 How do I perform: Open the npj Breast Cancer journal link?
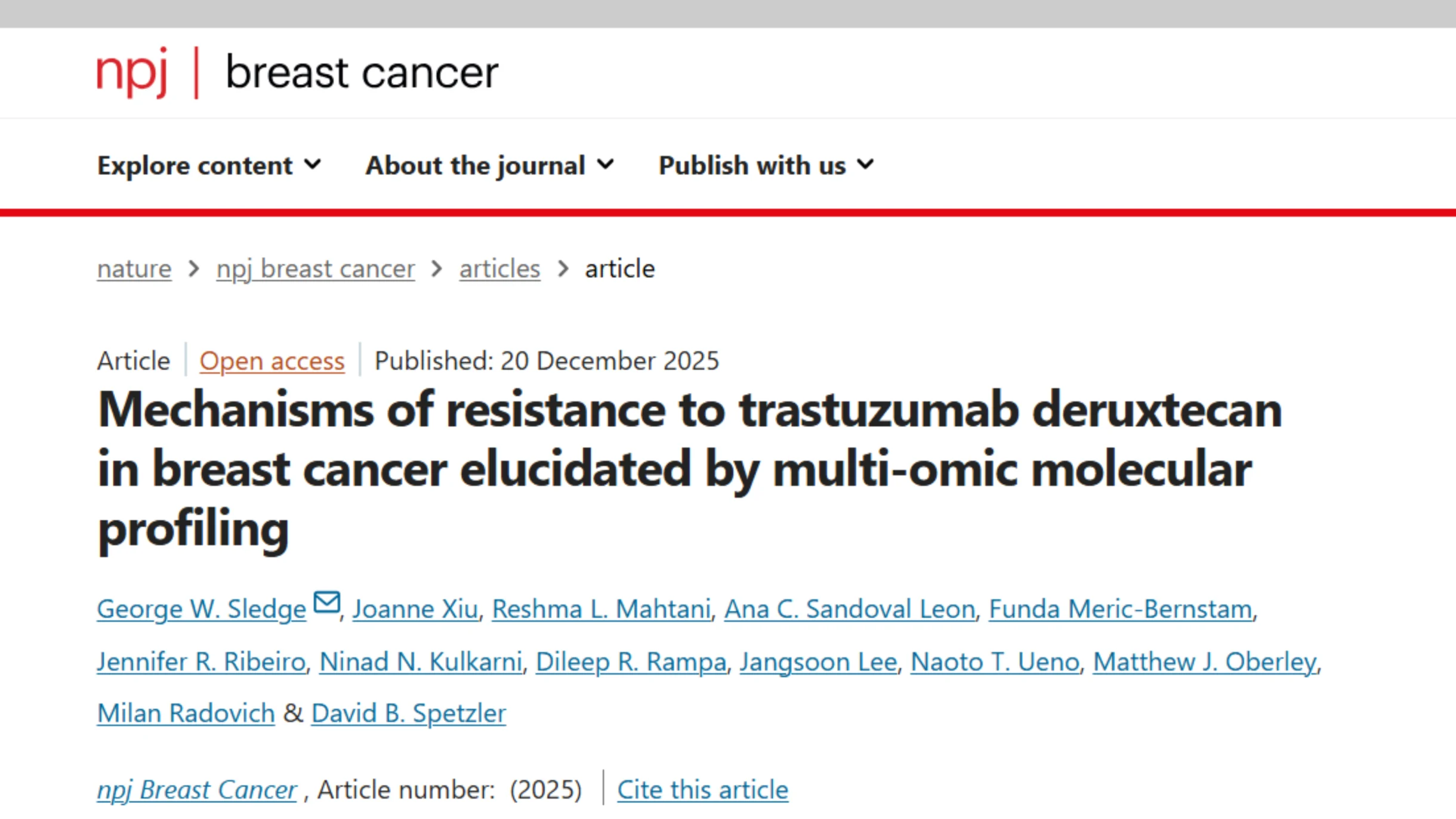pos(197,789)
